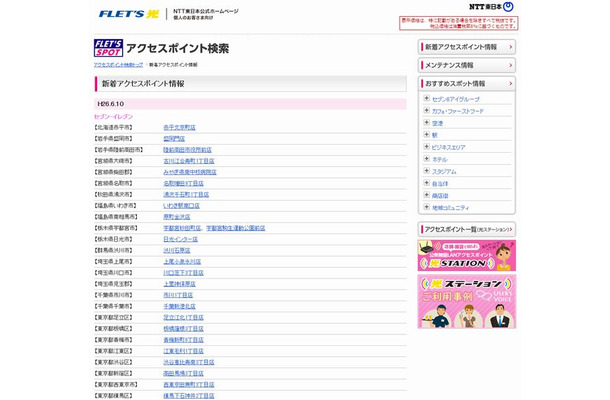The image size is (610, 400).
Task: Open the first store link in 栃木県宇都宮市 row
Action: 182,228
